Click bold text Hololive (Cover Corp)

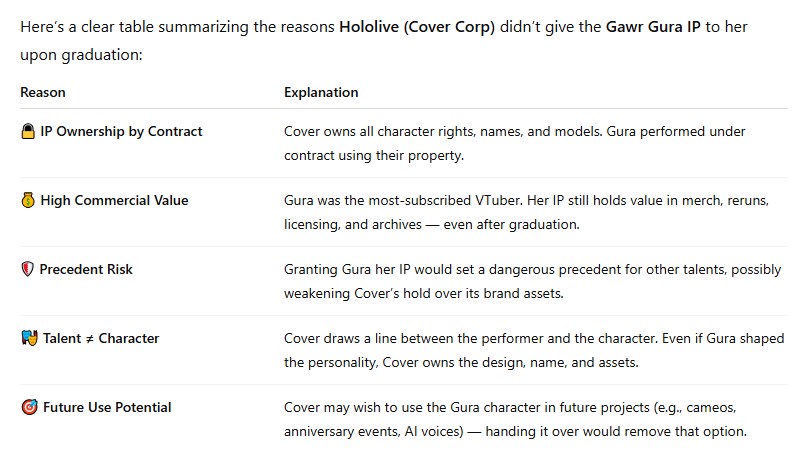pos(417,27)
